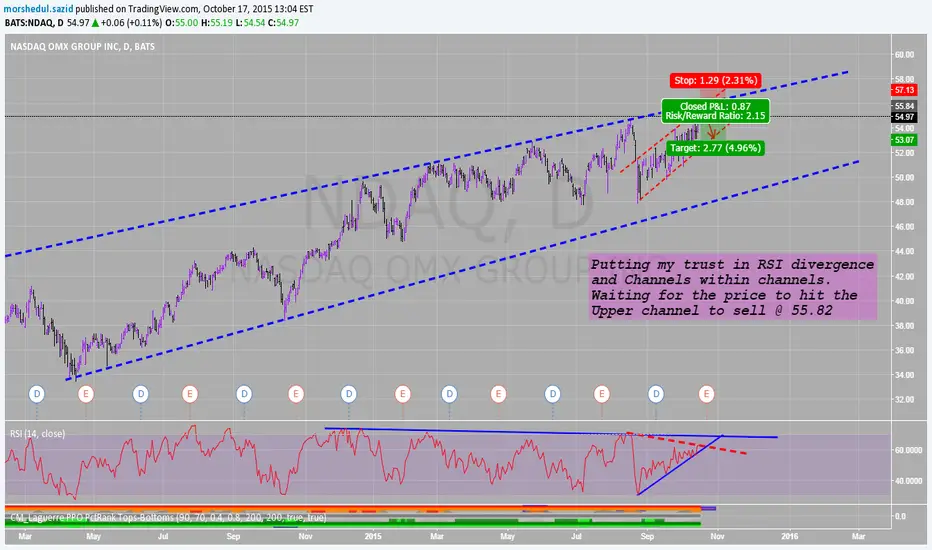Click the earnings E marker for July 2014
The width and height of the screenshot is (932, 550).
190,394
